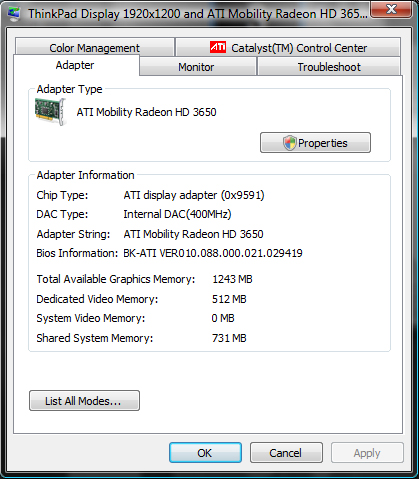The height and width of the screenshot is (479, 419).
Task: Click the UAC shield icon on the Properties button
Action: coord(289,143)
